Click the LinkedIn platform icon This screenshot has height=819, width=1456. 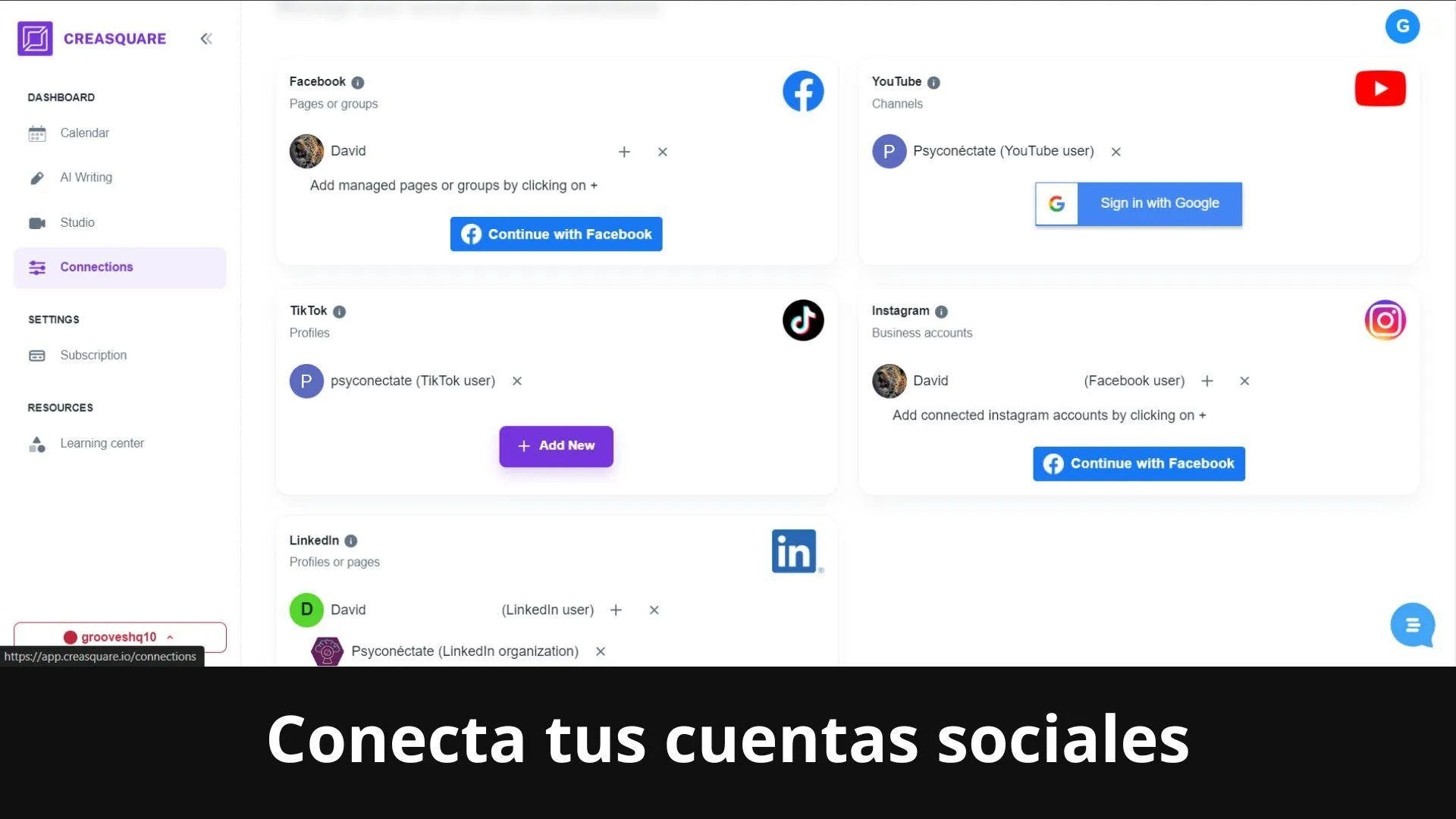tap(795, 550)
